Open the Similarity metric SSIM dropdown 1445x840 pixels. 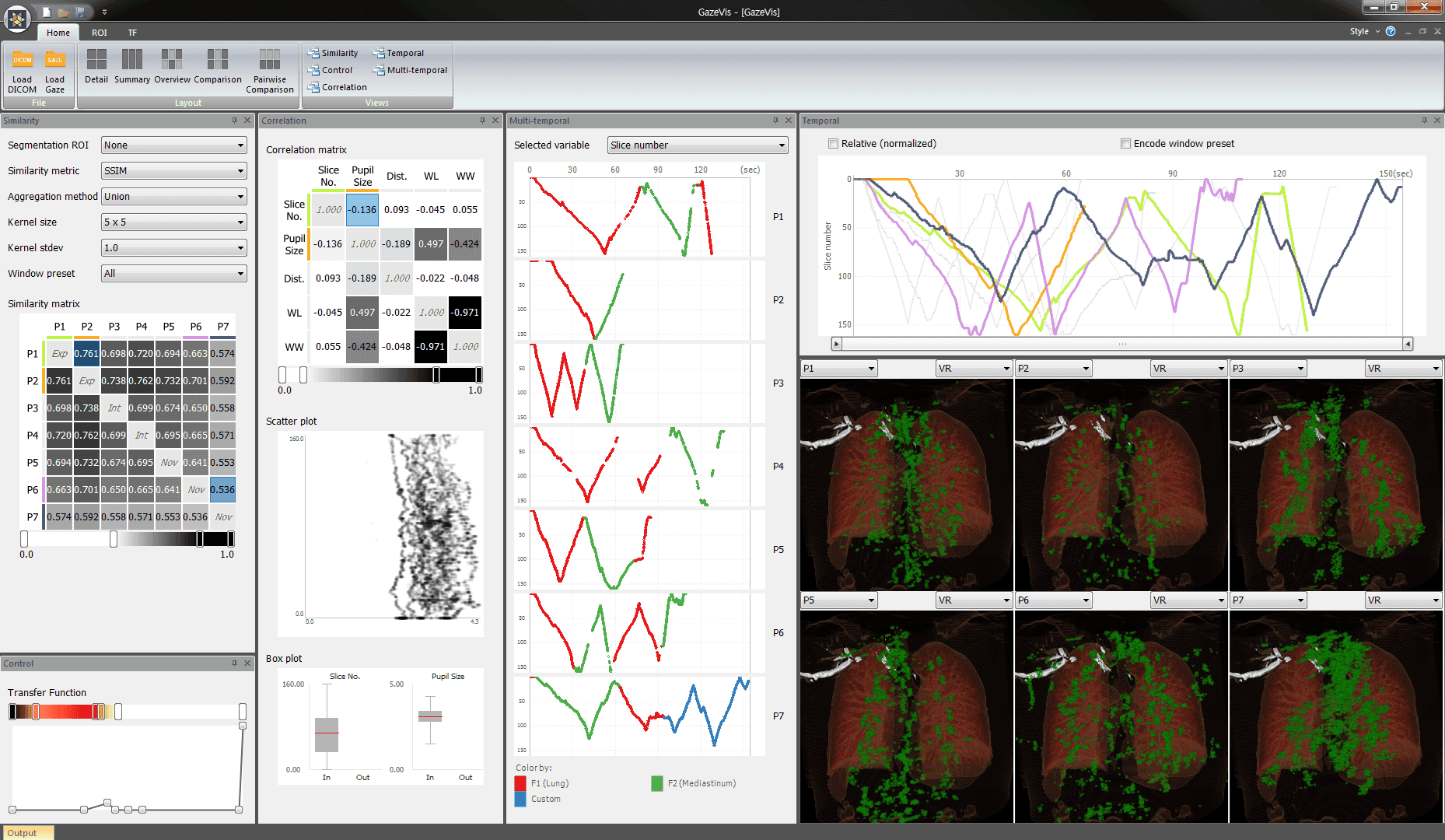click(174, 171)
